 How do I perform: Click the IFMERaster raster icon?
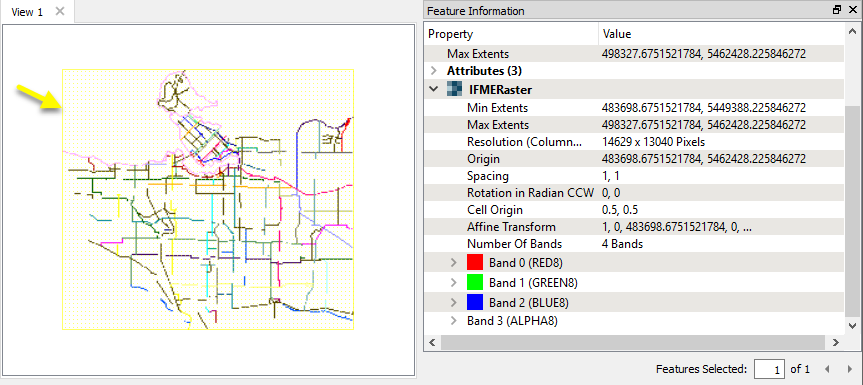click(x=455, y=89)
